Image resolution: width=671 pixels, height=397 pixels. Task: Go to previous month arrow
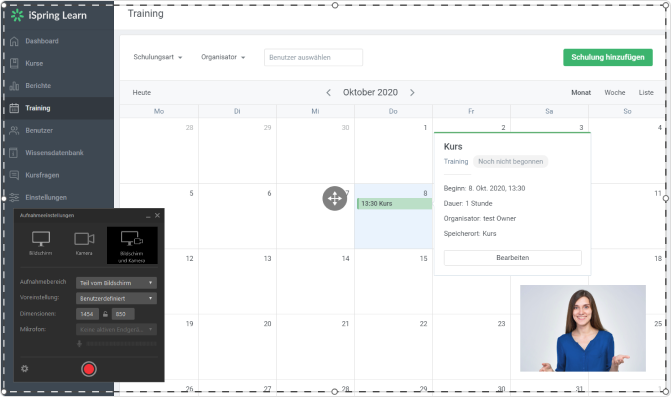coord(328,92)
